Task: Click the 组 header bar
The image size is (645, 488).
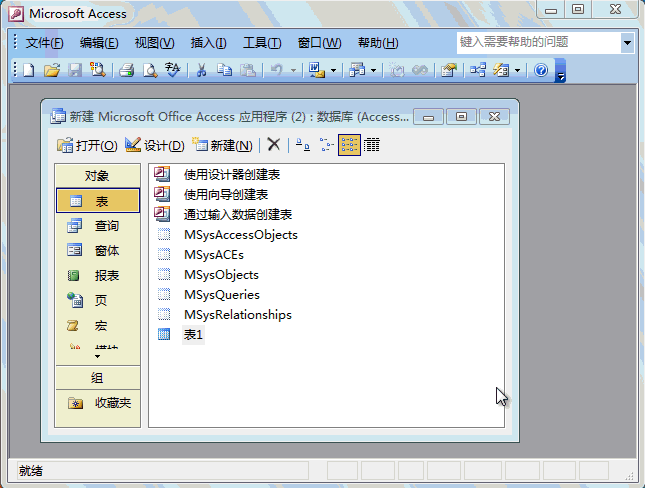Action: point(97,378)
